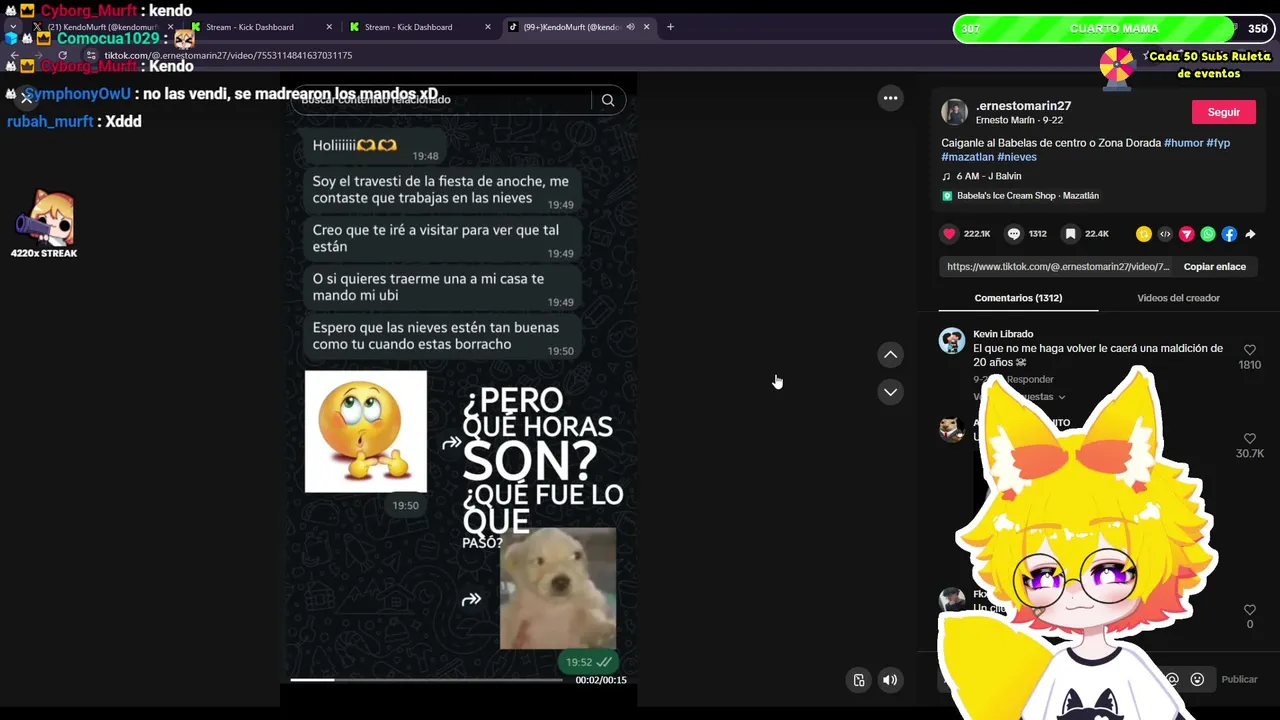Click the search magnifier icon
The height and width of the screenshot is (720, 1280).
point(608,100)
